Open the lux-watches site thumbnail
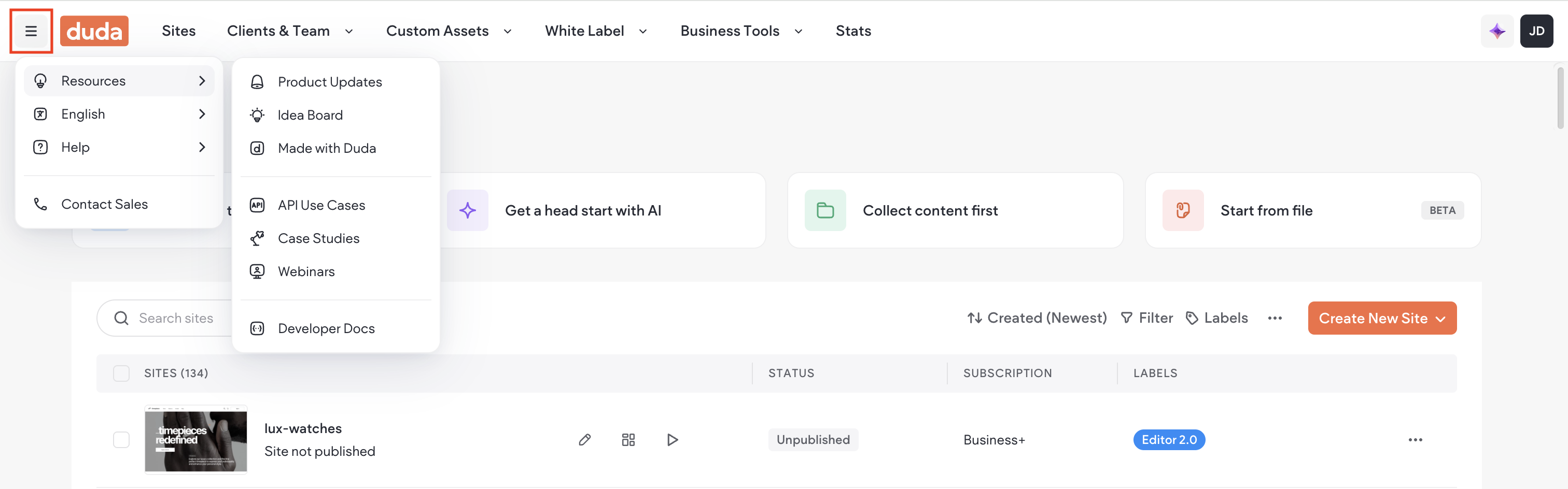 click(196, 440)
